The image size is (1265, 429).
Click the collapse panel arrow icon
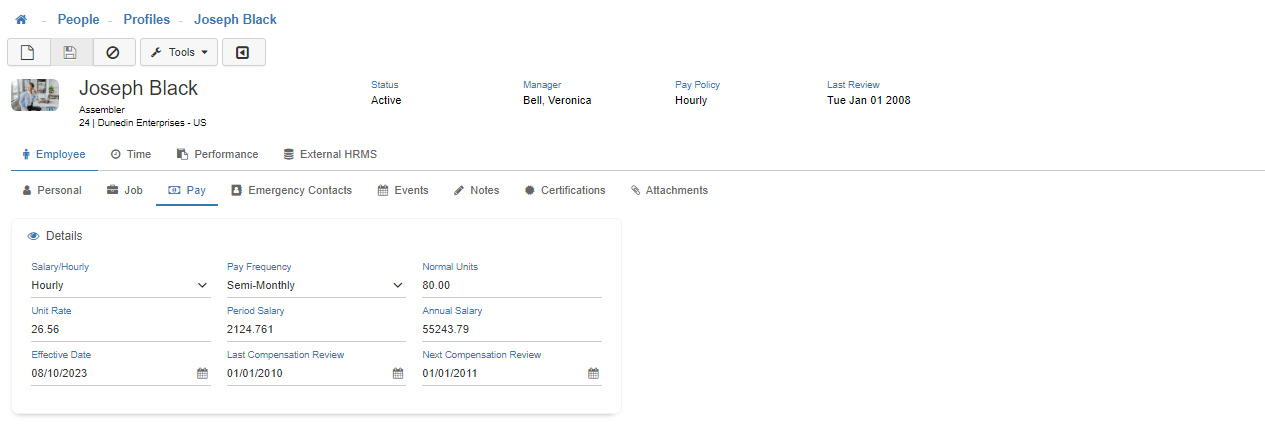(x=243, y=52)
